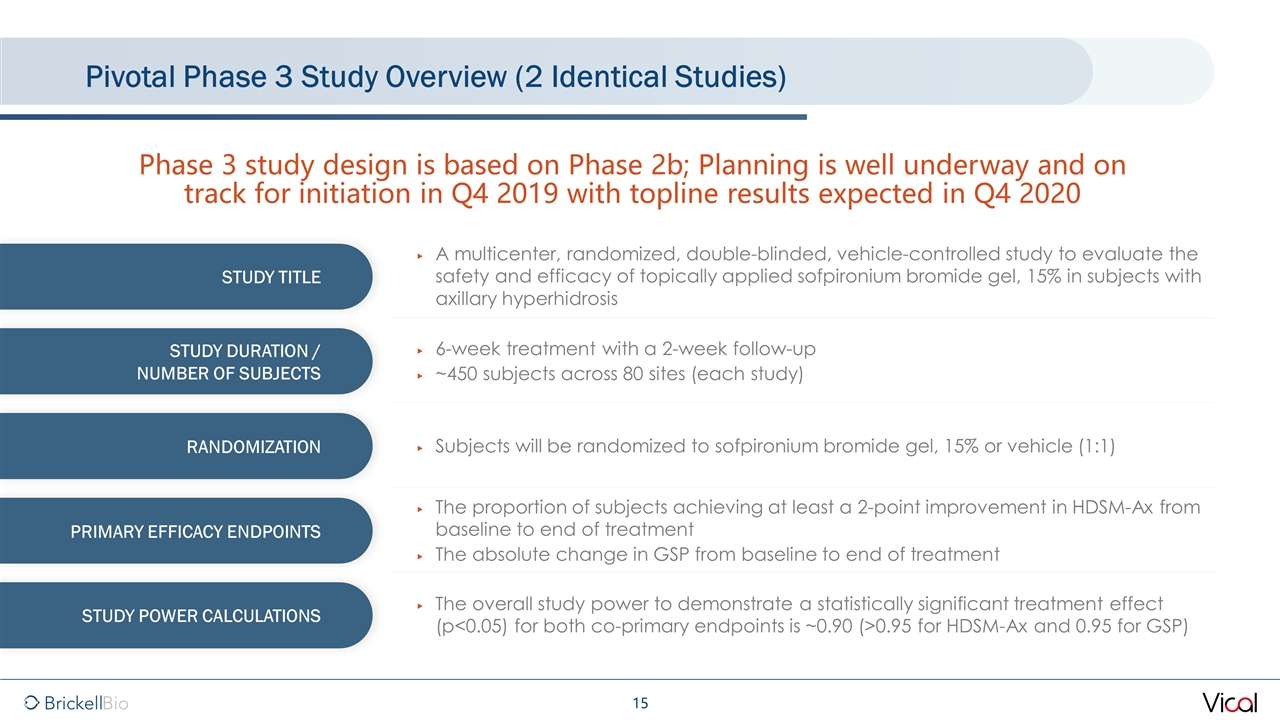1280x720 pixels.
Task: Select the RANDOMIZATION label
Action: (x=253, y=447)
